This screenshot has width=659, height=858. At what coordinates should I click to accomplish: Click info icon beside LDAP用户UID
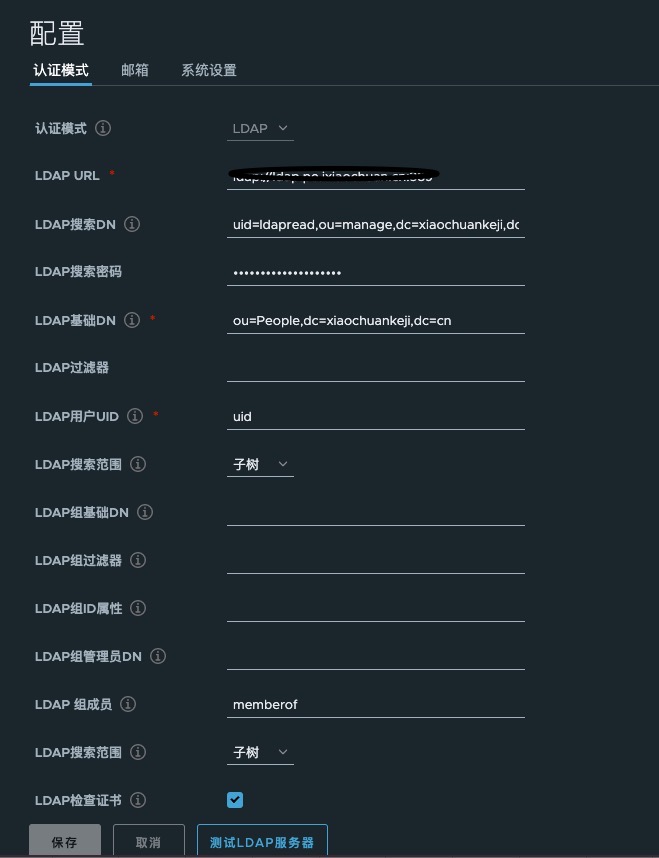pyautogui.click(x=135, y=416)
